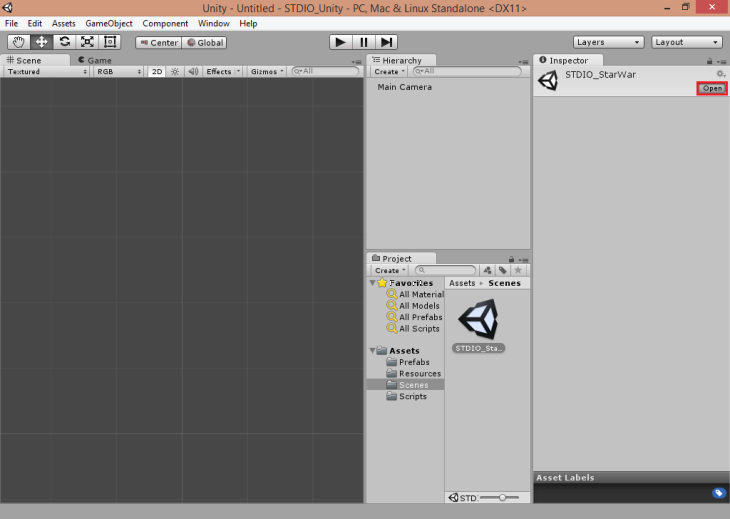Open the Prefabs folder

(408, 362)
